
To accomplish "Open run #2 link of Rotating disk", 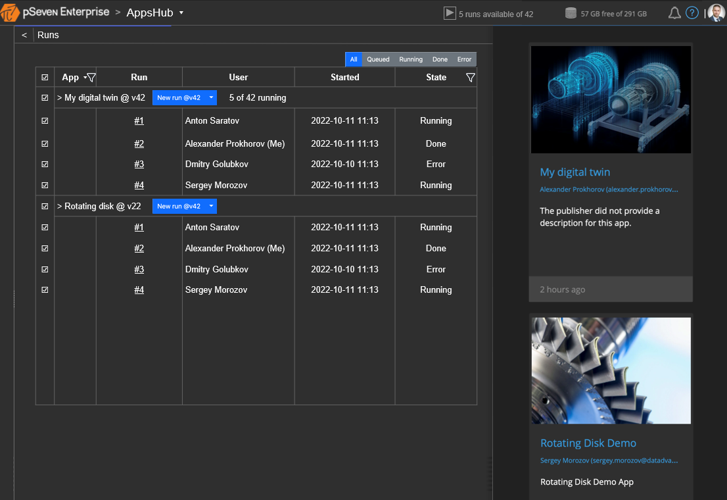I will 139,248.
